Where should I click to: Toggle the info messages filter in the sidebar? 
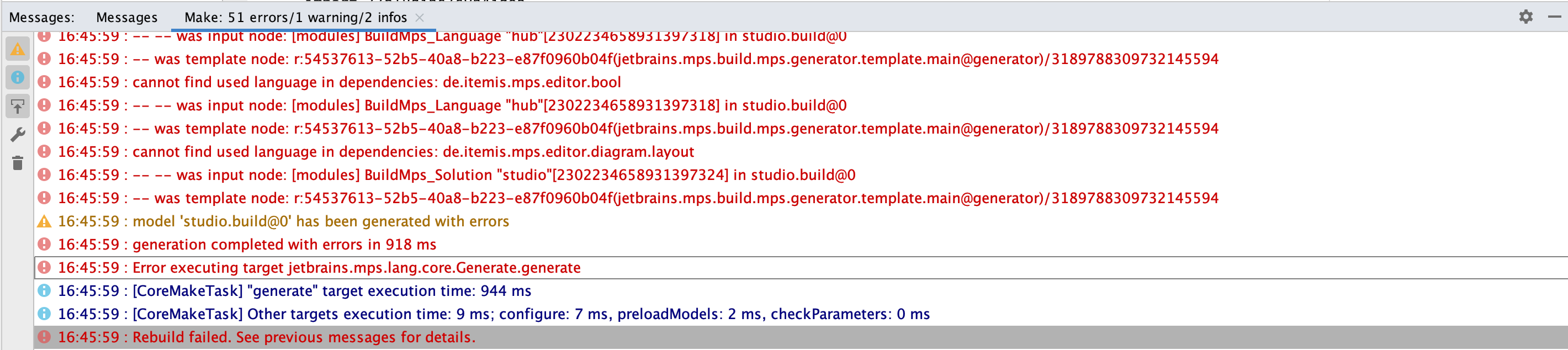[18, 77]
